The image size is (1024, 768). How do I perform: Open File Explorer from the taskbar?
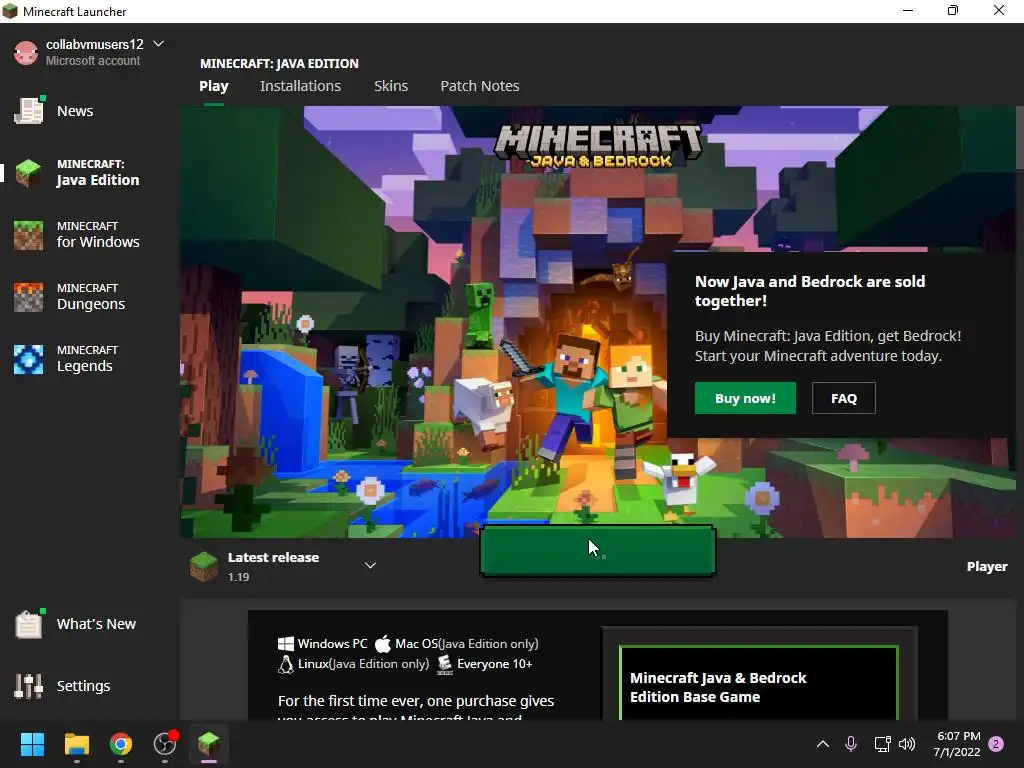(x=76, y=744)
